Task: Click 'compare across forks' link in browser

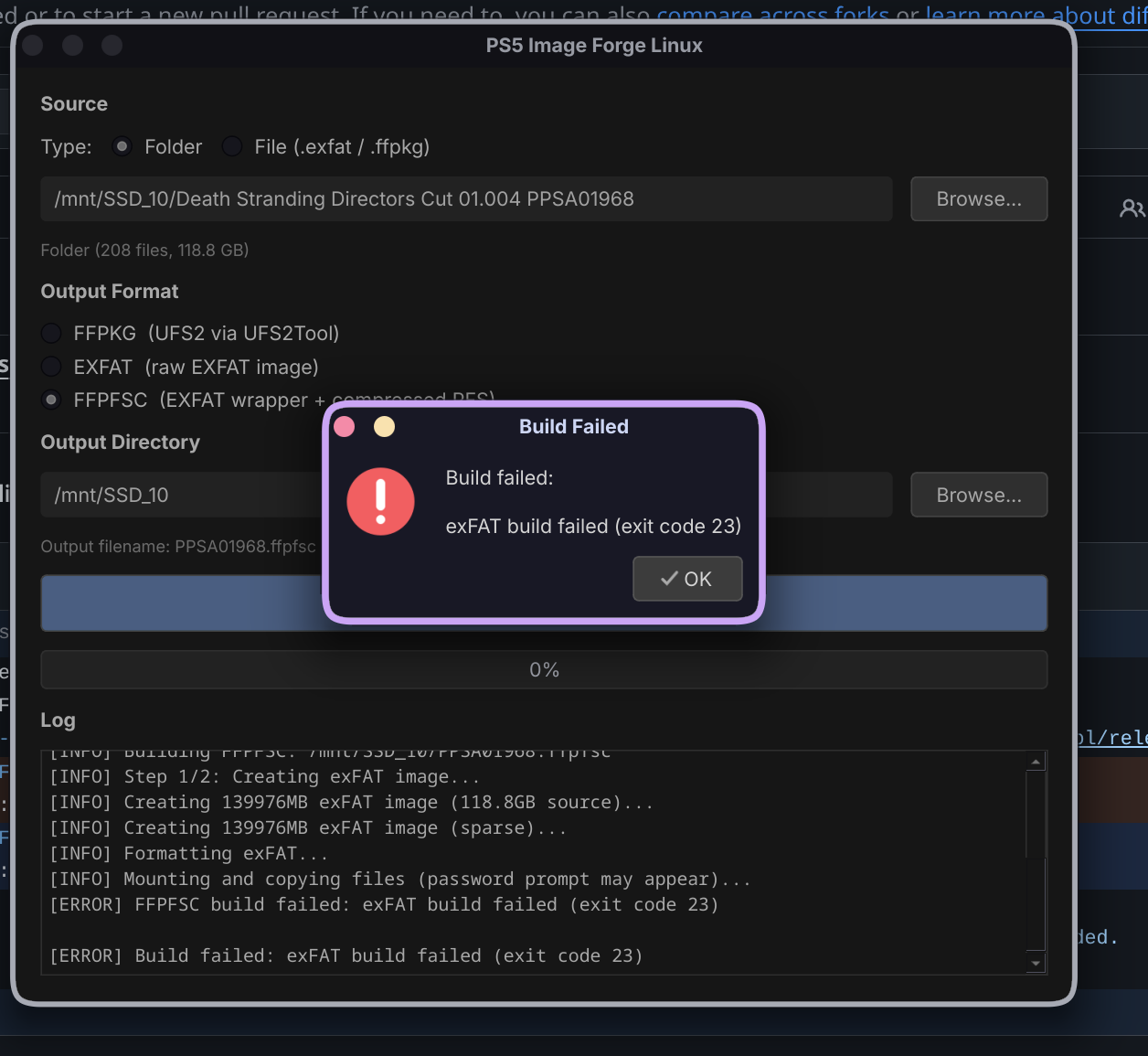Action: (x=773, y=15)
